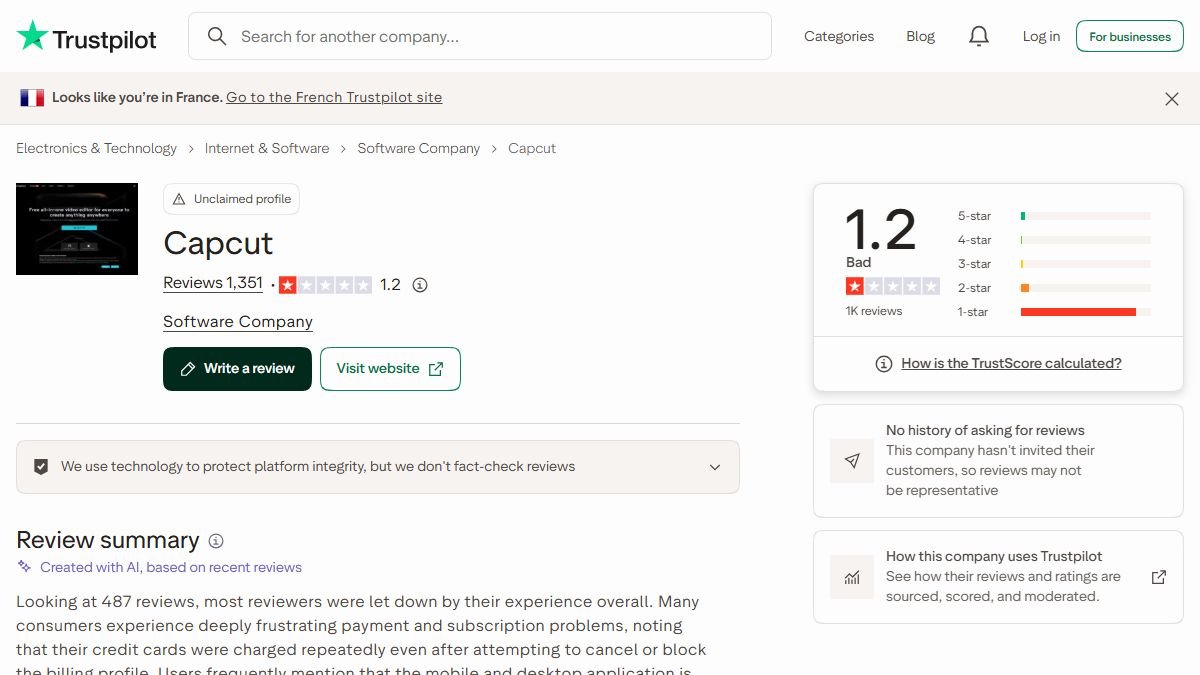1200x675 pixels.
Task: Go to the French Trustpilot site
Action: (334, 98)
